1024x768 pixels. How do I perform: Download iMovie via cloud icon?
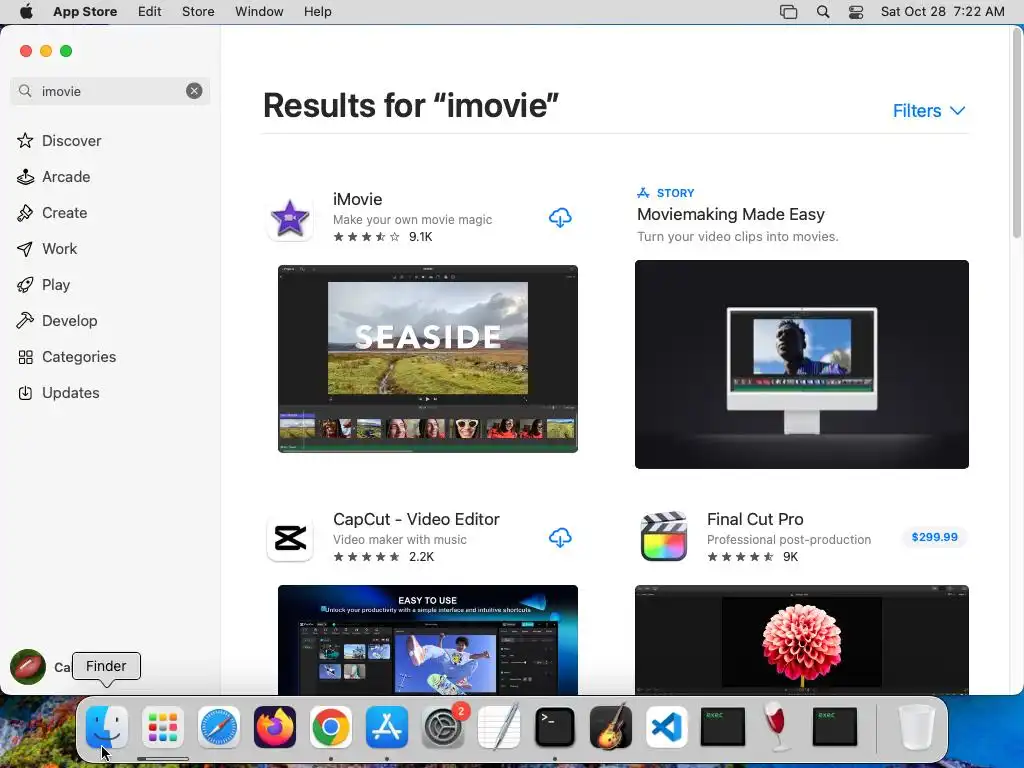[560, 217]
